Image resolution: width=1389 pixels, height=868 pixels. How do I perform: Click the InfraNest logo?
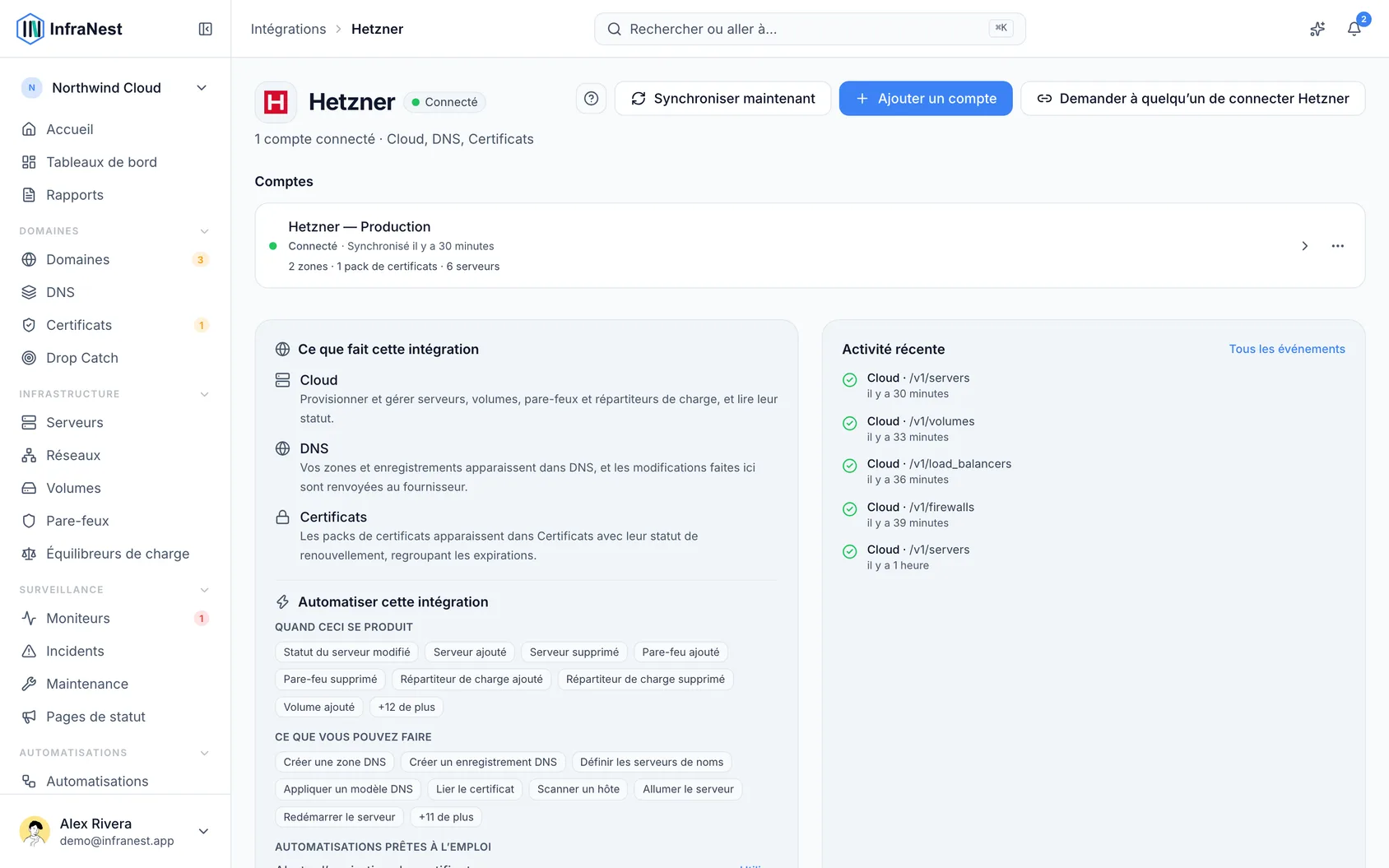(70, 29)
